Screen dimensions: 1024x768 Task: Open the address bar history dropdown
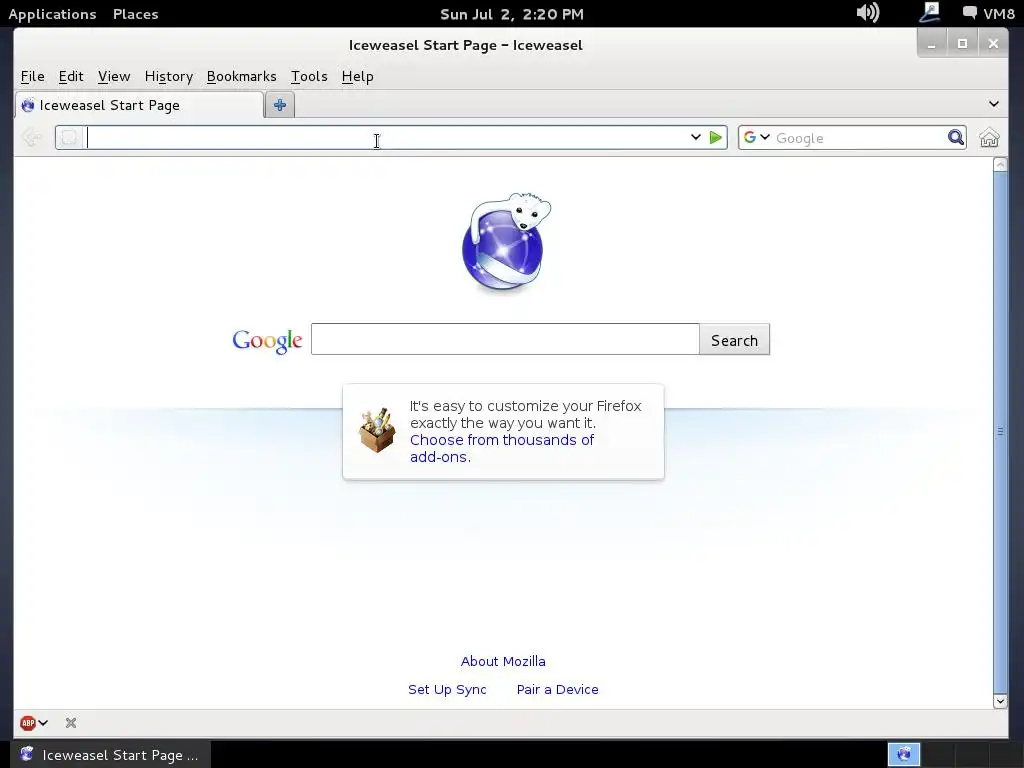coord(696,137)
